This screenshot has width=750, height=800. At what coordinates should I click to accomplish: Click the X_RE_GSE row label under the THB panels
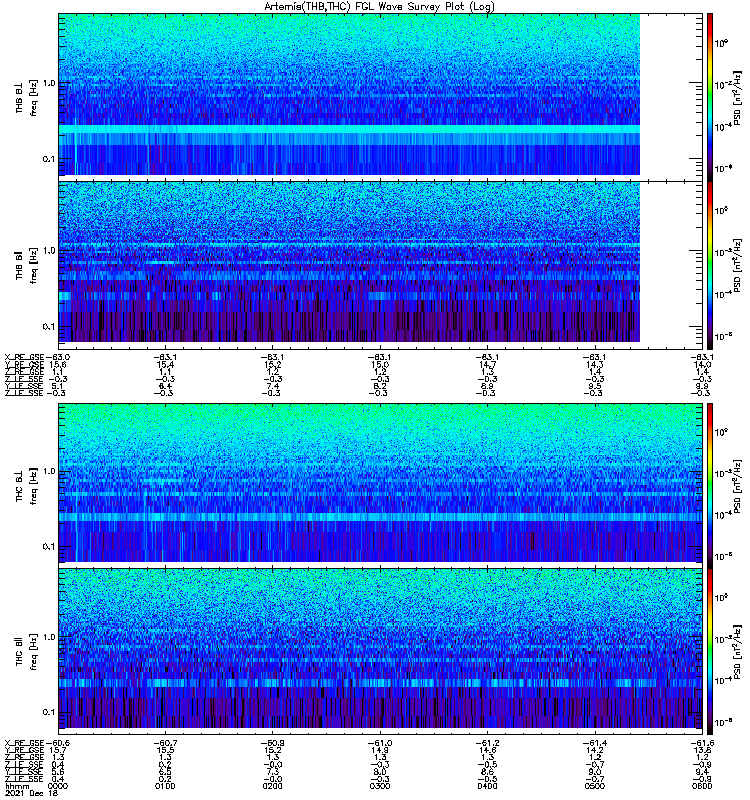point(24,357)
